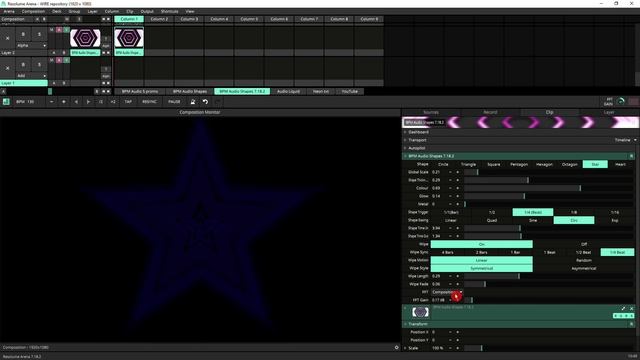Halve the BPM with the /2 button
The image size is (640, 360).
coord(100,102)
